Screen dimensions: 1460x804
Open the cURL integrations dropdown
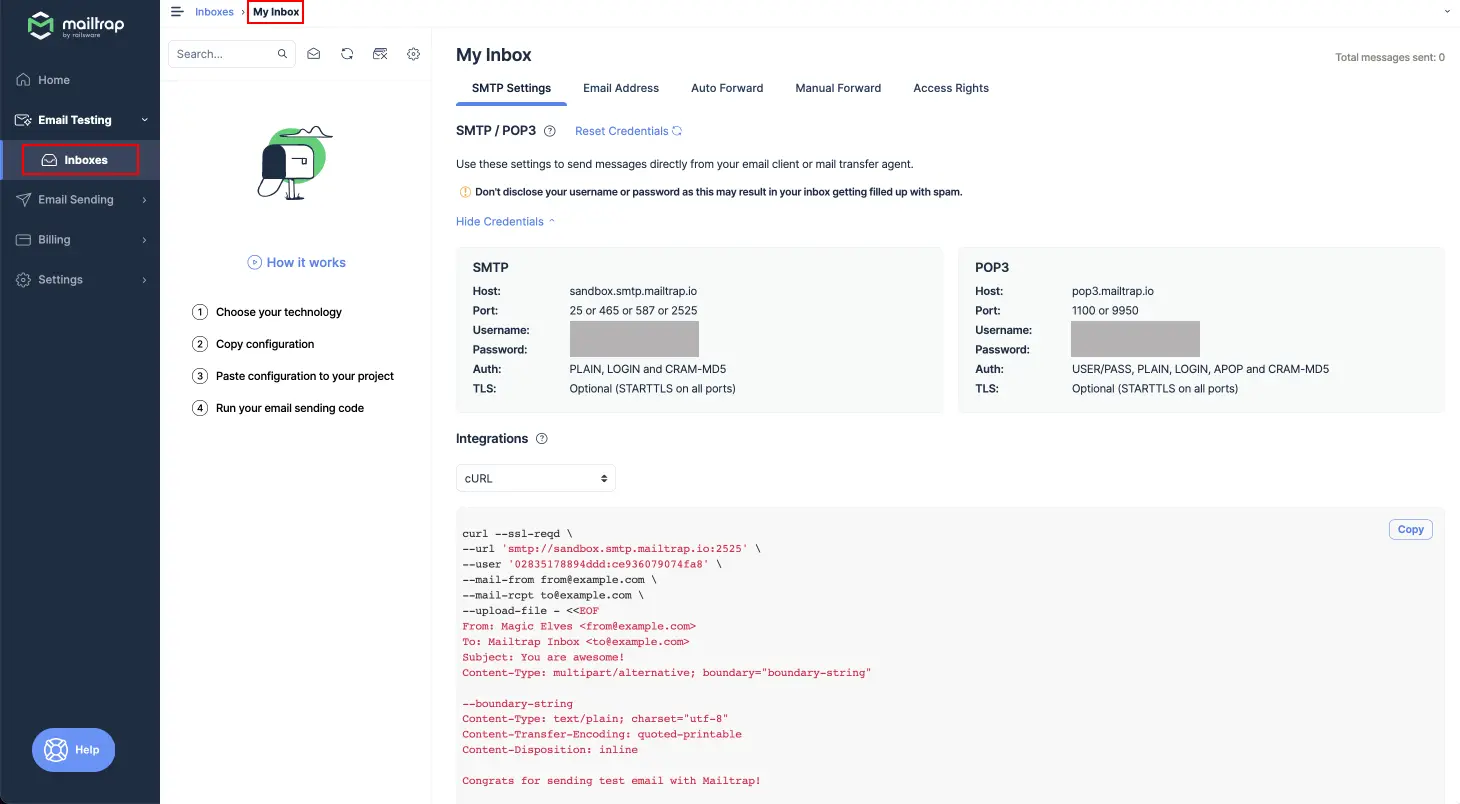(x=536, y=478)
